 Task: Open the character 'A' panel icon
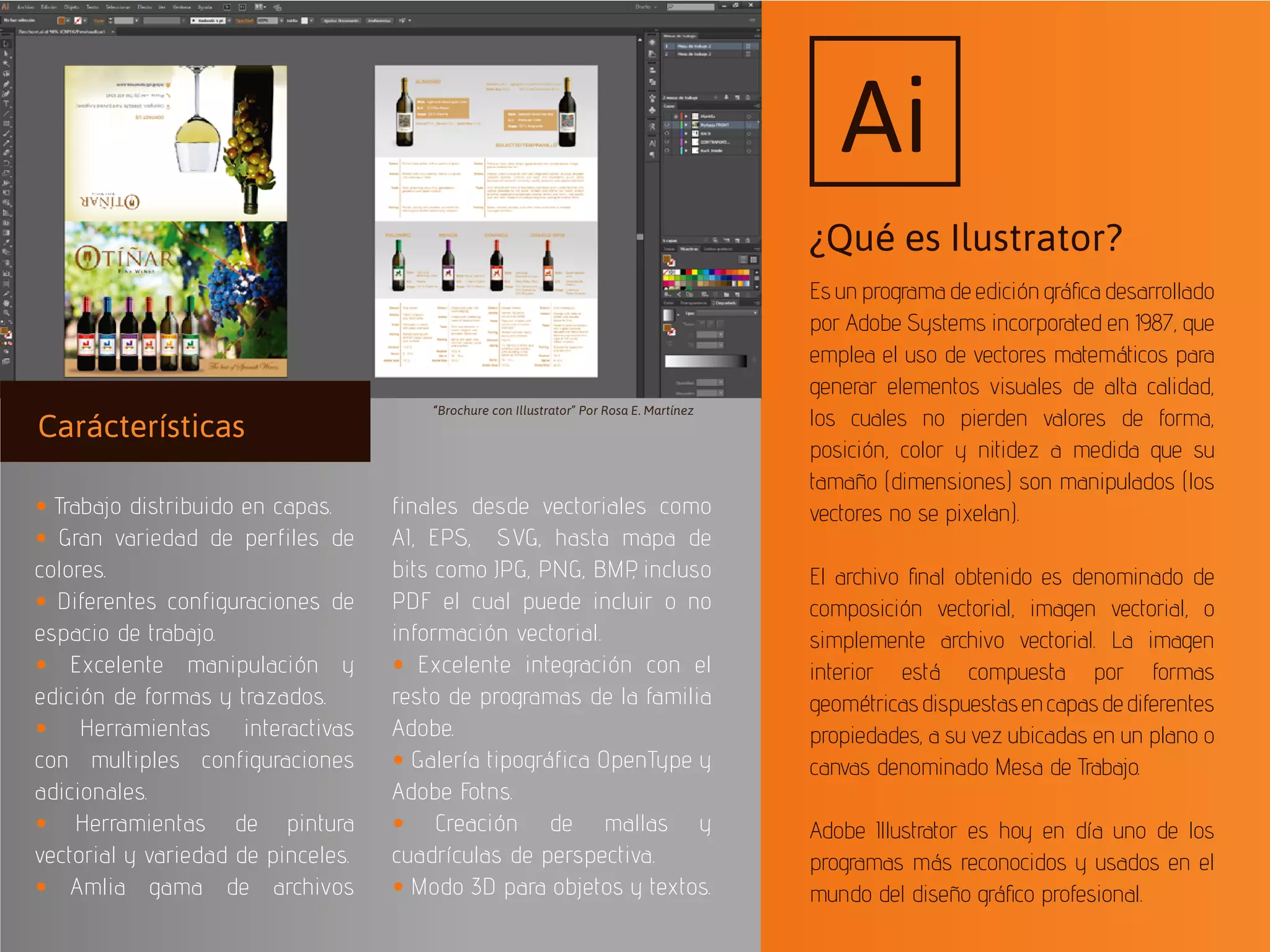pyautogui.click(x=652, y=144)
